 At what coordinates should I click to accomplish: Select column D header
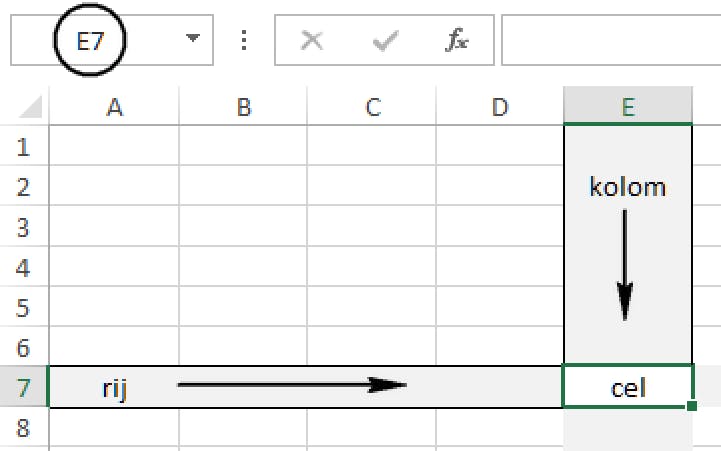click(x=500, y=107)
